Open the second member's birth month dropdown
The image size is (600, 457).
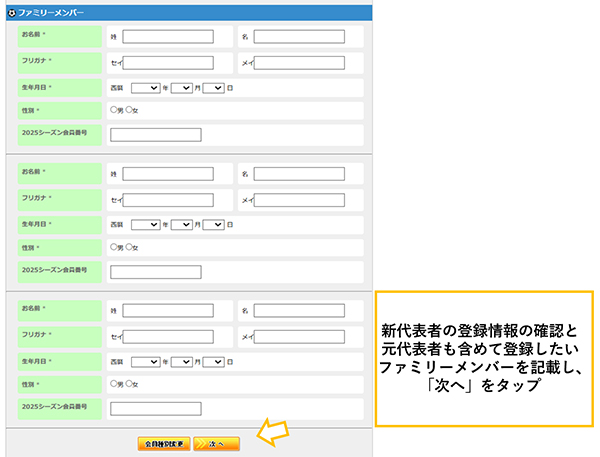181,224
